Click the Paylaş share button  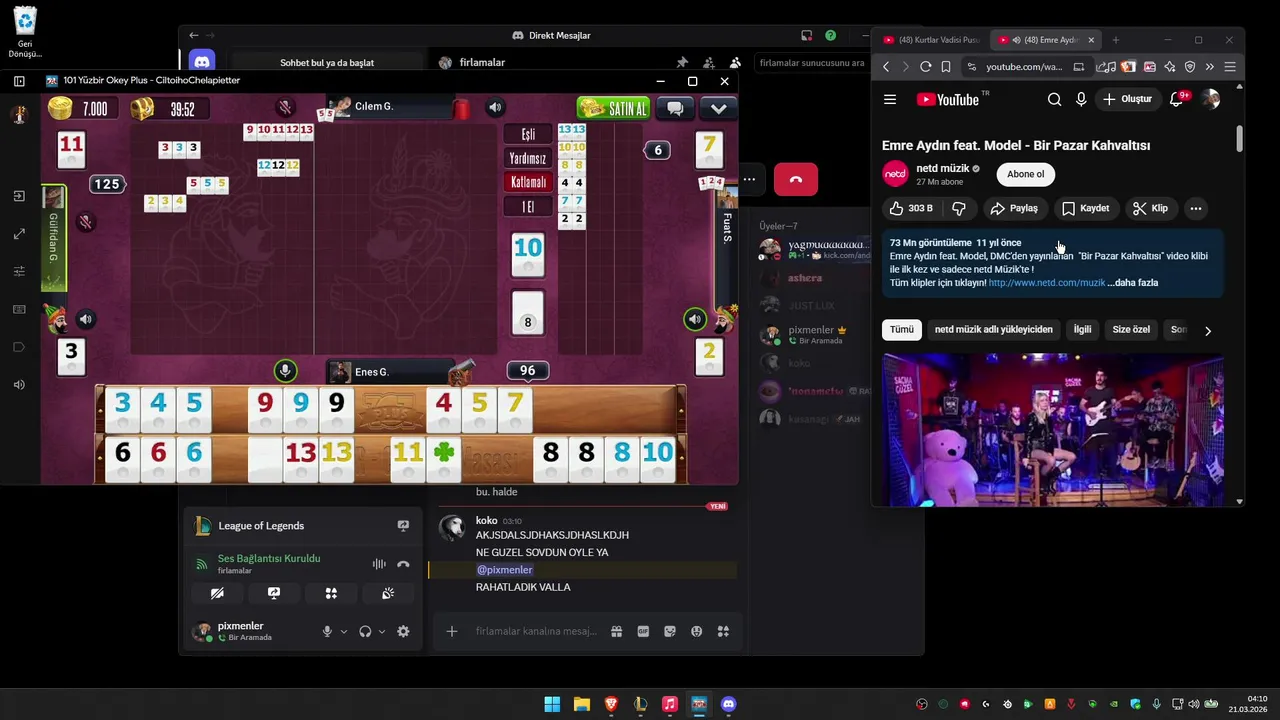(x=1014, y=208)
